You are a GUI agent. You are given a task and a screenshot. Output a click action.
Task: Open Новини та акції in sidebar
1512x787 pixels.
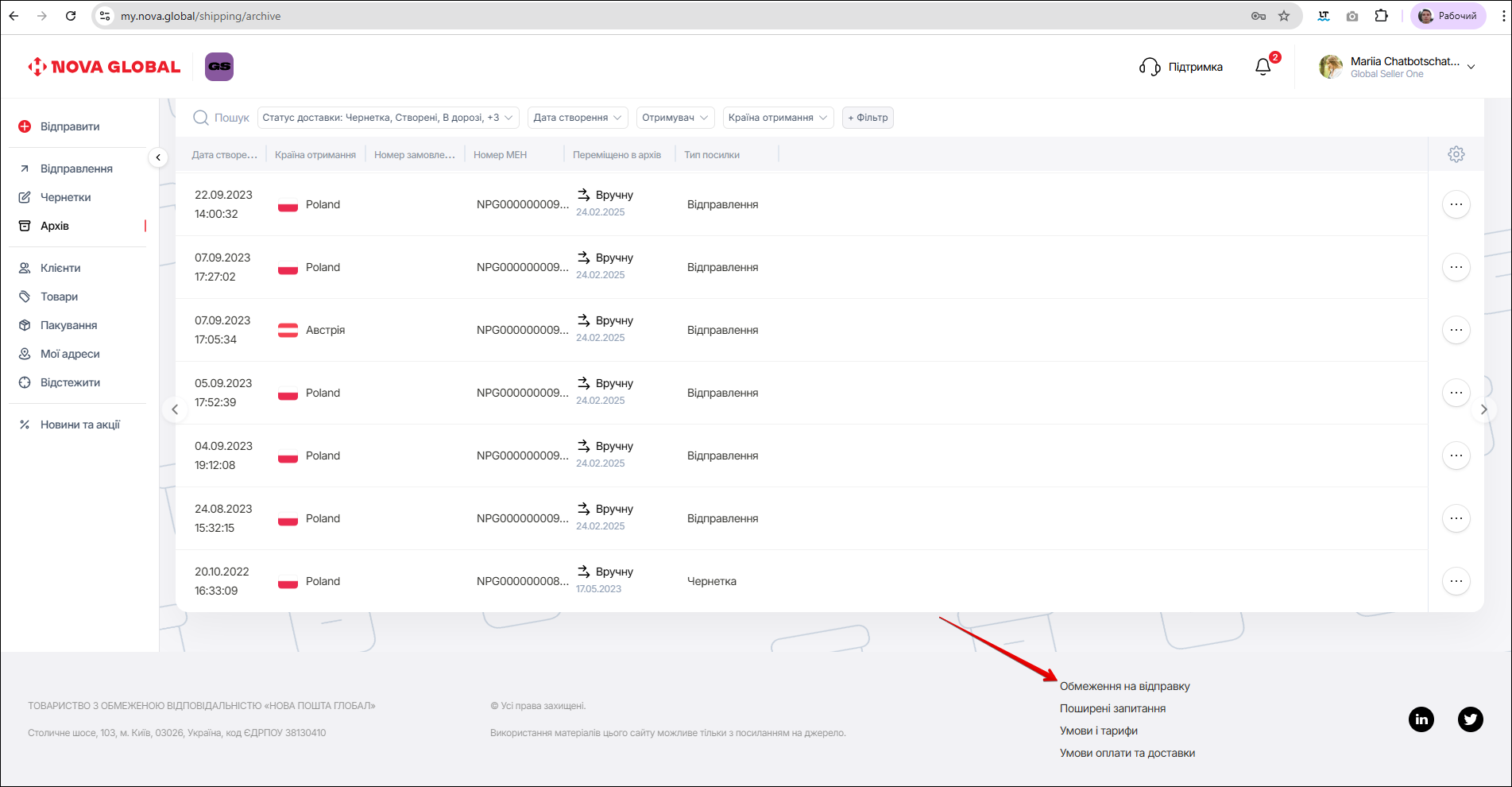(x=79, y=425)
